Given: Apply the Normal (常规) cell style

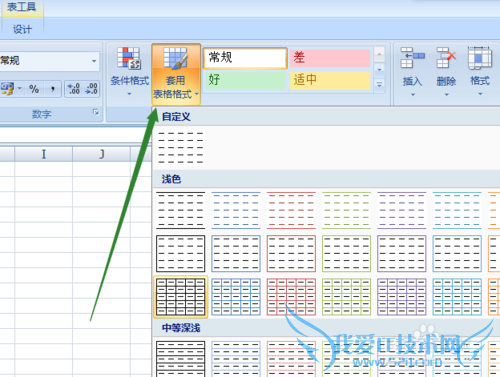Looking at the screenshot, I should click(x=245, y=58).
